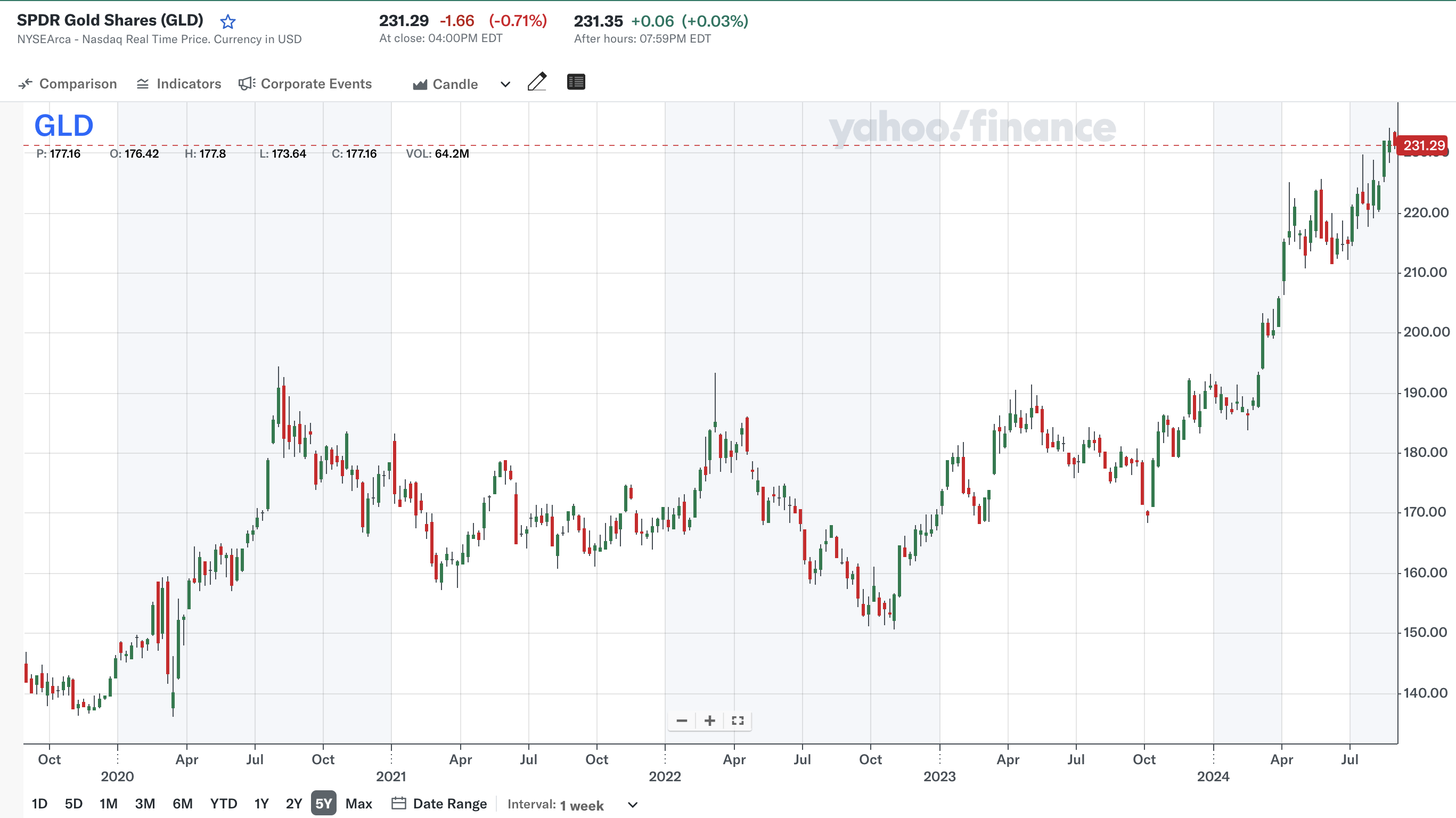Zoom out of the chart with minus icon
Viewport: 1456px width, 818px height.
tap(681, 721)
